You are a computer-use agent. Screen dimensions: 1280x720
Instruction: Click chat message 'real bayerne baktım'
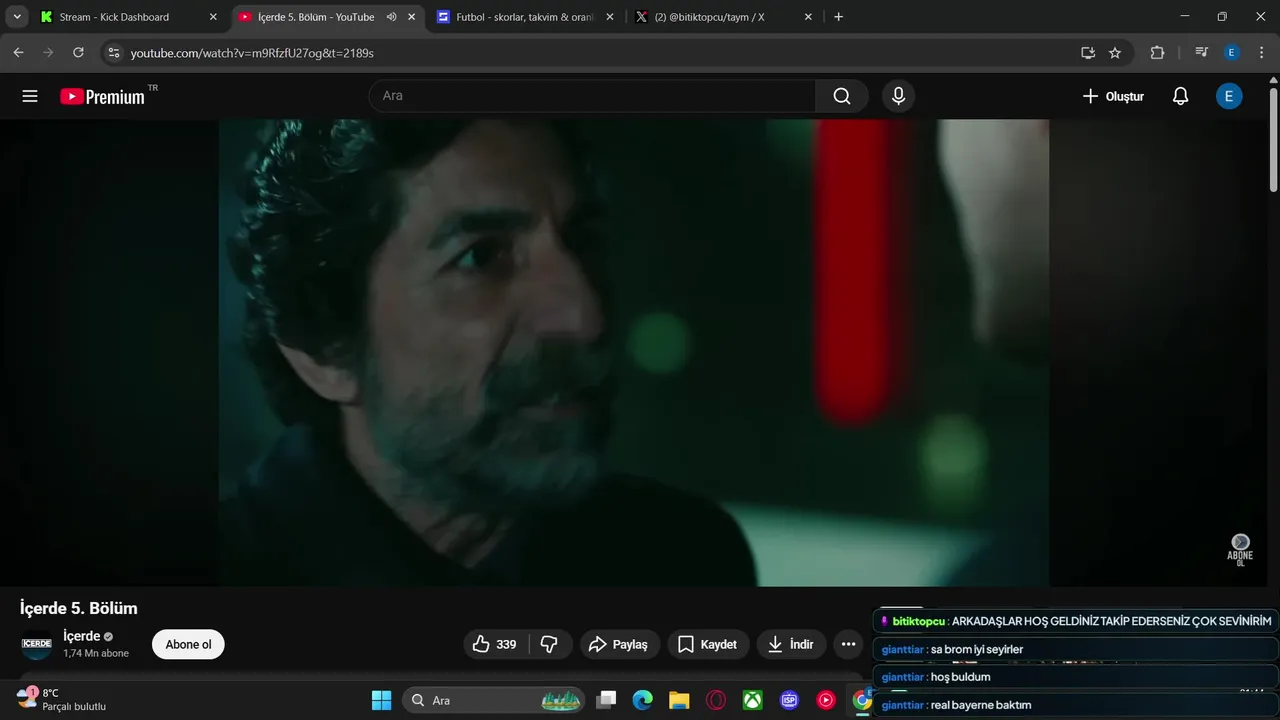1076,705
